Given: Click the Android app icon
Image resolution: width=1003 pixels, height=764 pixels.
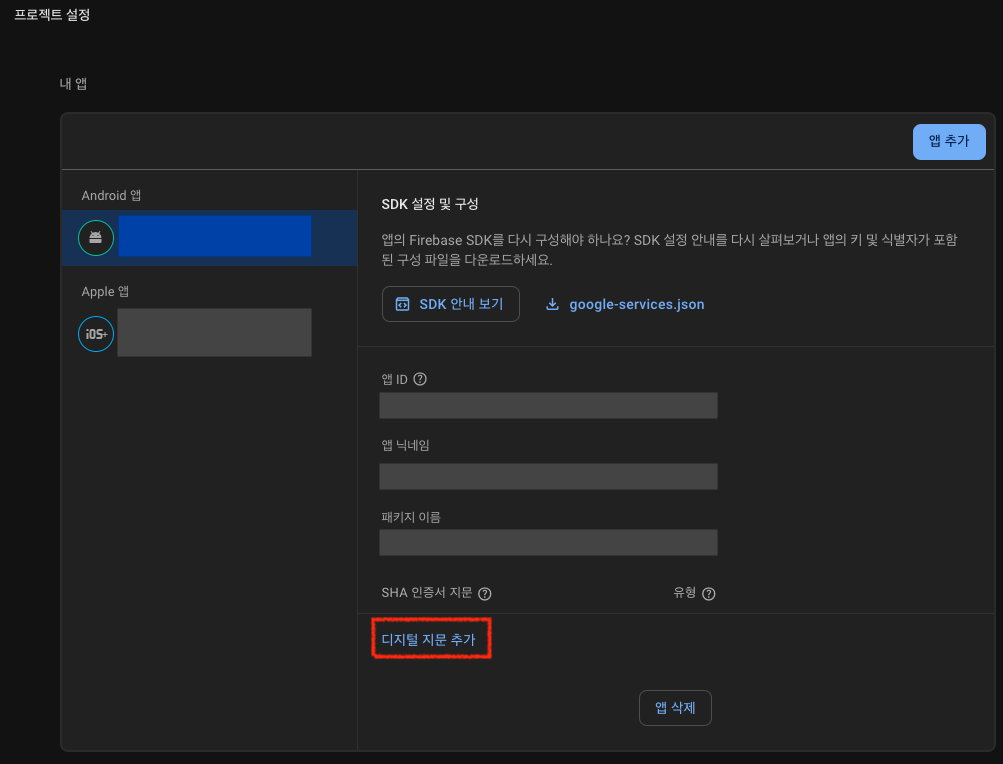Looking at the screenshot, I should (x=96, y=237).
